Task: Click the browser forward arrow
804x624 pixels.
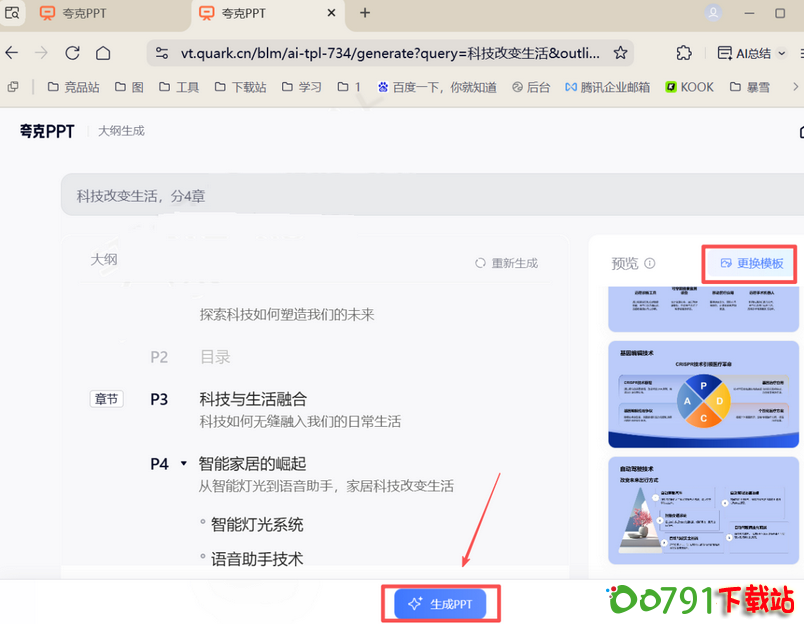Action: (42, 53)
